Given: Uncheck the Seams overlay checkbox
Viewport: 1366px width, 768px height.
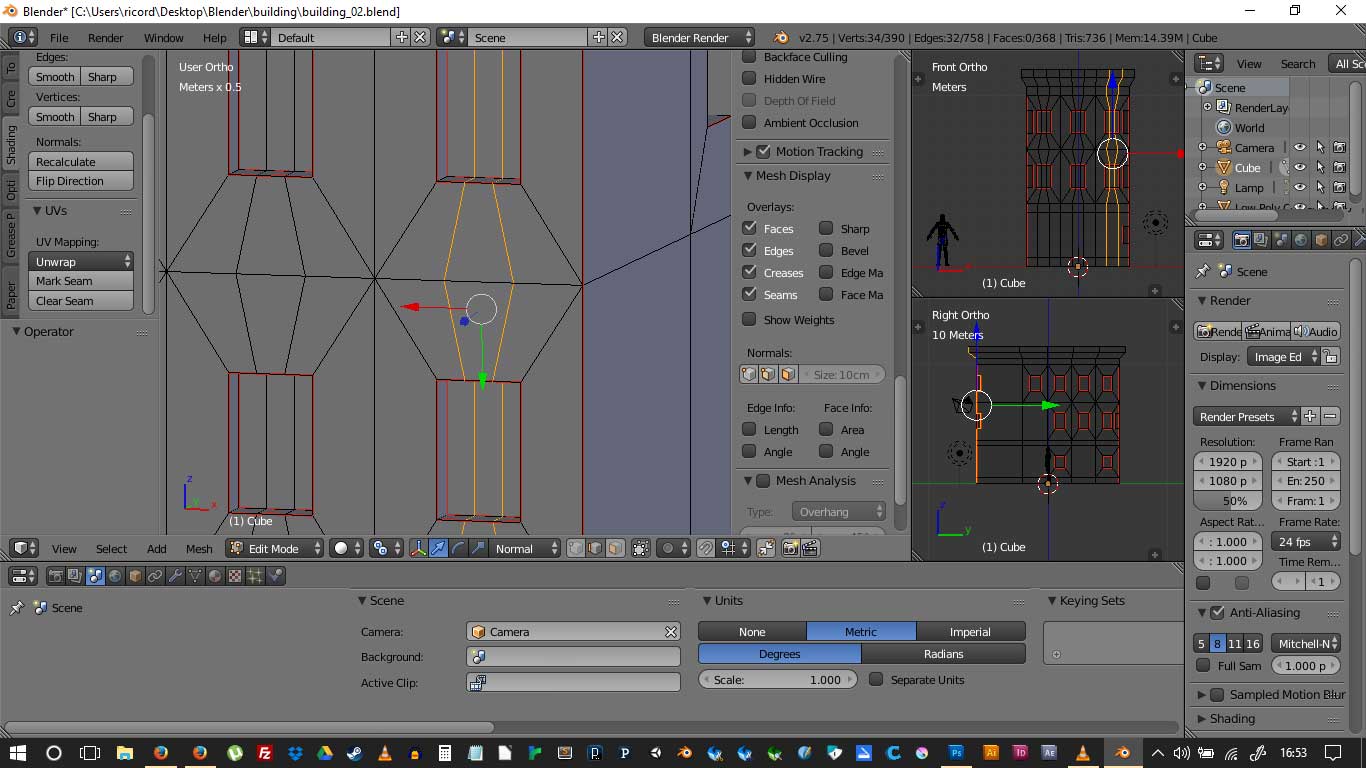Looking at the screenshot, I should (x=749, y=295).
